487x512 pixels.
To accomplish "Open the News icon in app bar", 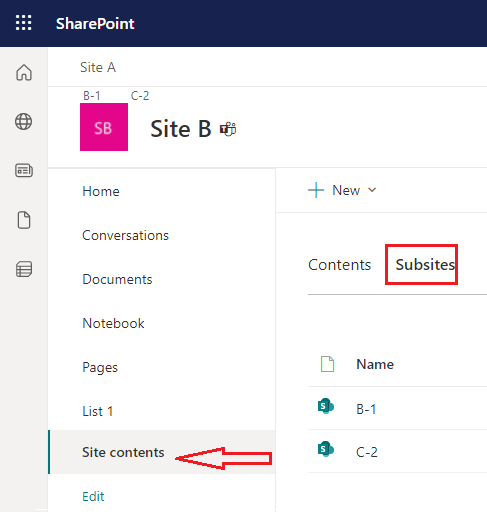I will 24,170.
